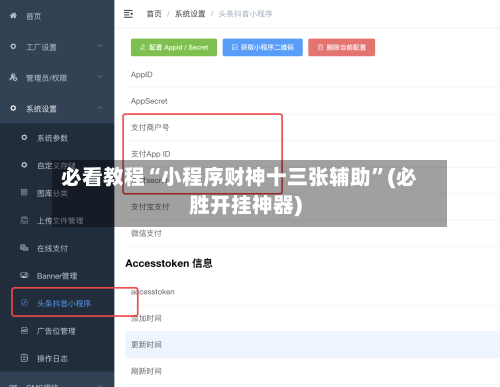Expand the 工厂设置 menu chevron

[x=100, y=46]
